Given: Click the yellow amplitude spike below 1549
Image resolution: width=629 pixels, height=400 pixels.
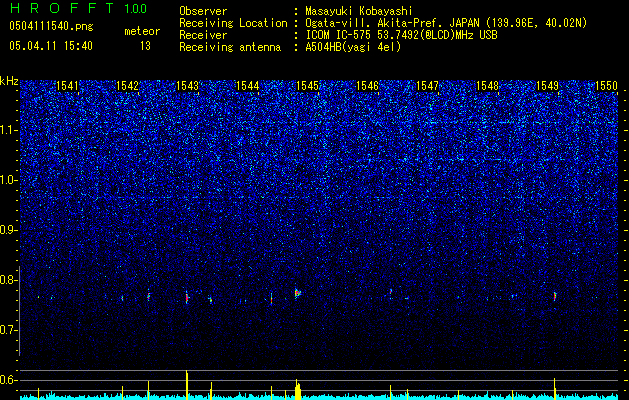Looking at the screenshot, I should pyautogui.click(x=554, y=389).
